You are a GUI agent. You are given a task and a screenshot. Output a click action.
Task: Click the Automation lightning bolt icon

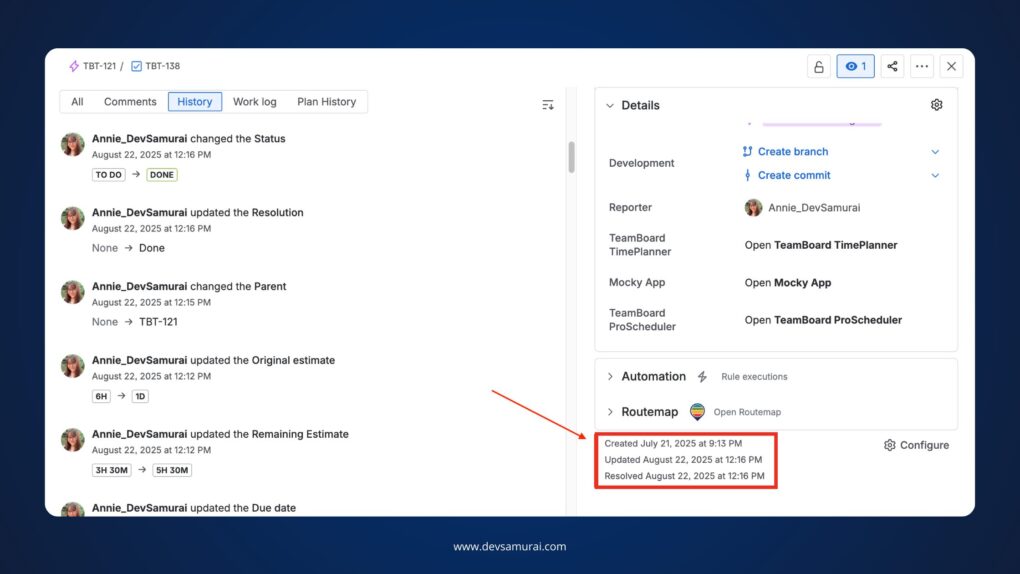702,377
